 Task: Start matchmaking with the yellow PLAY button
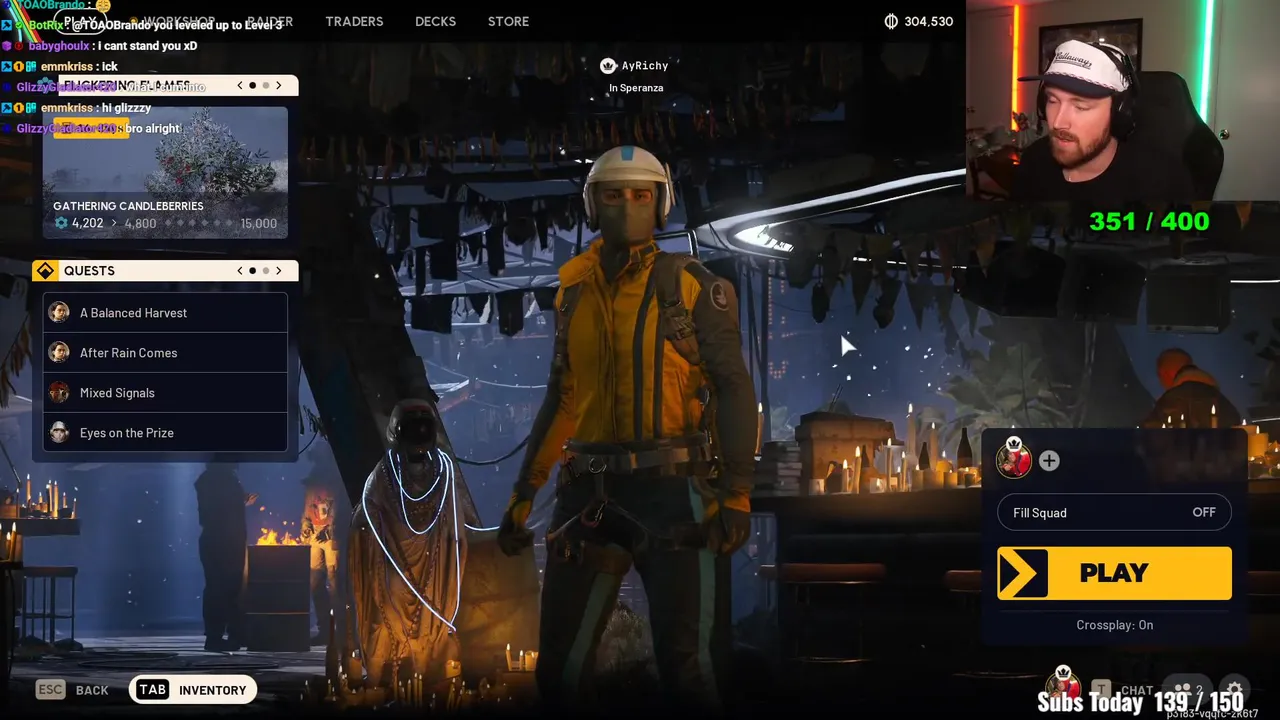coord(1114,573)
